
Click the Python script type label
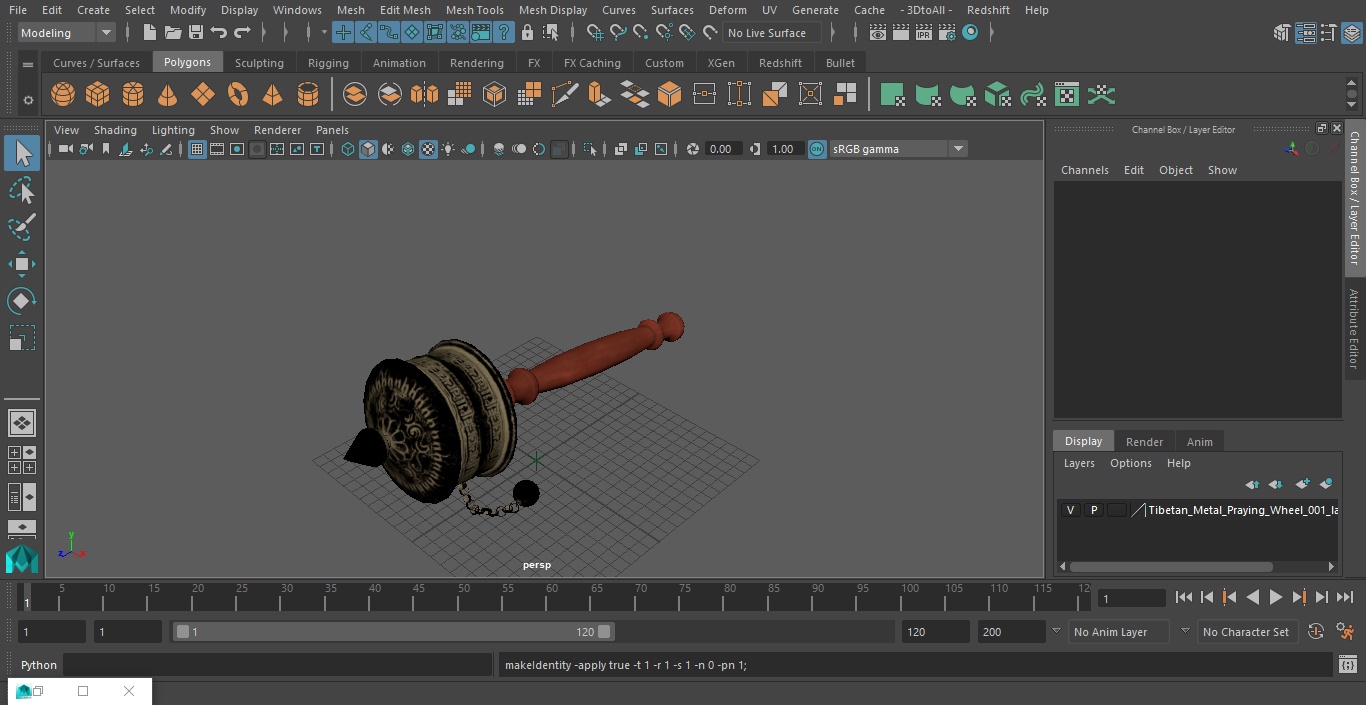39,665
